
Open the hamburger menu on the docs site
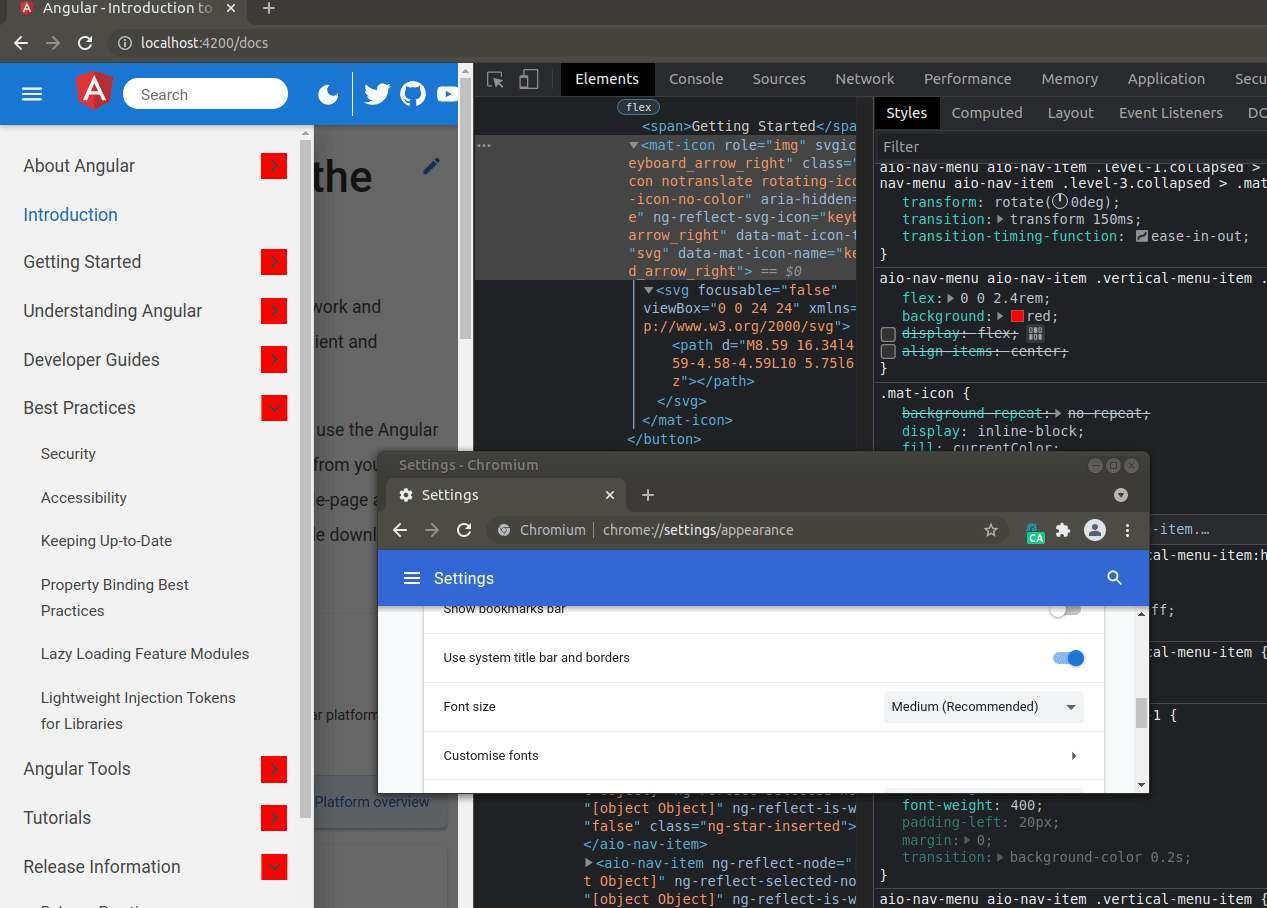(32, 93)
